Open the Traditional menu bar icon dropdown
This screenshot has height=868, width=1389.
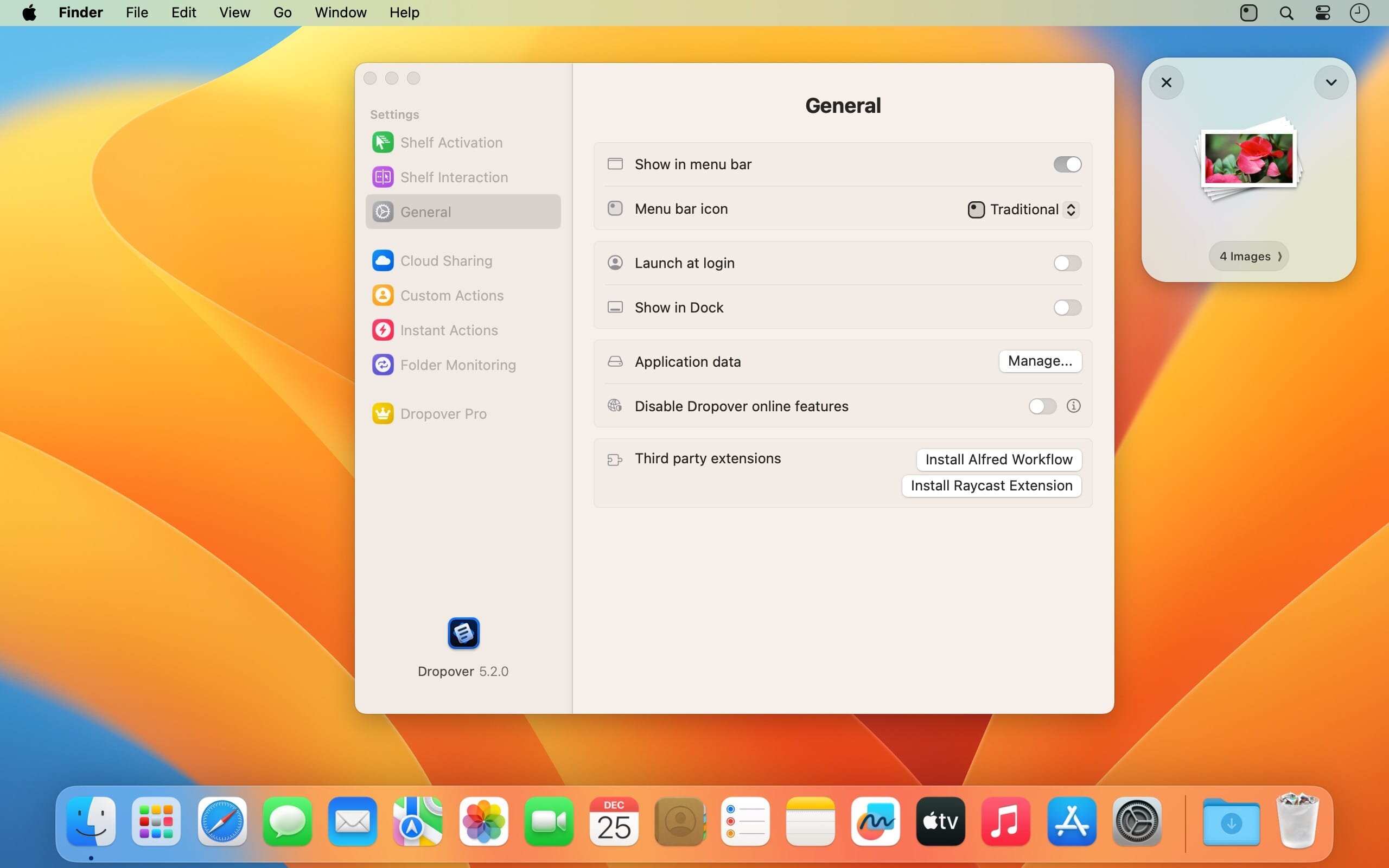(x=1023, y=209)
